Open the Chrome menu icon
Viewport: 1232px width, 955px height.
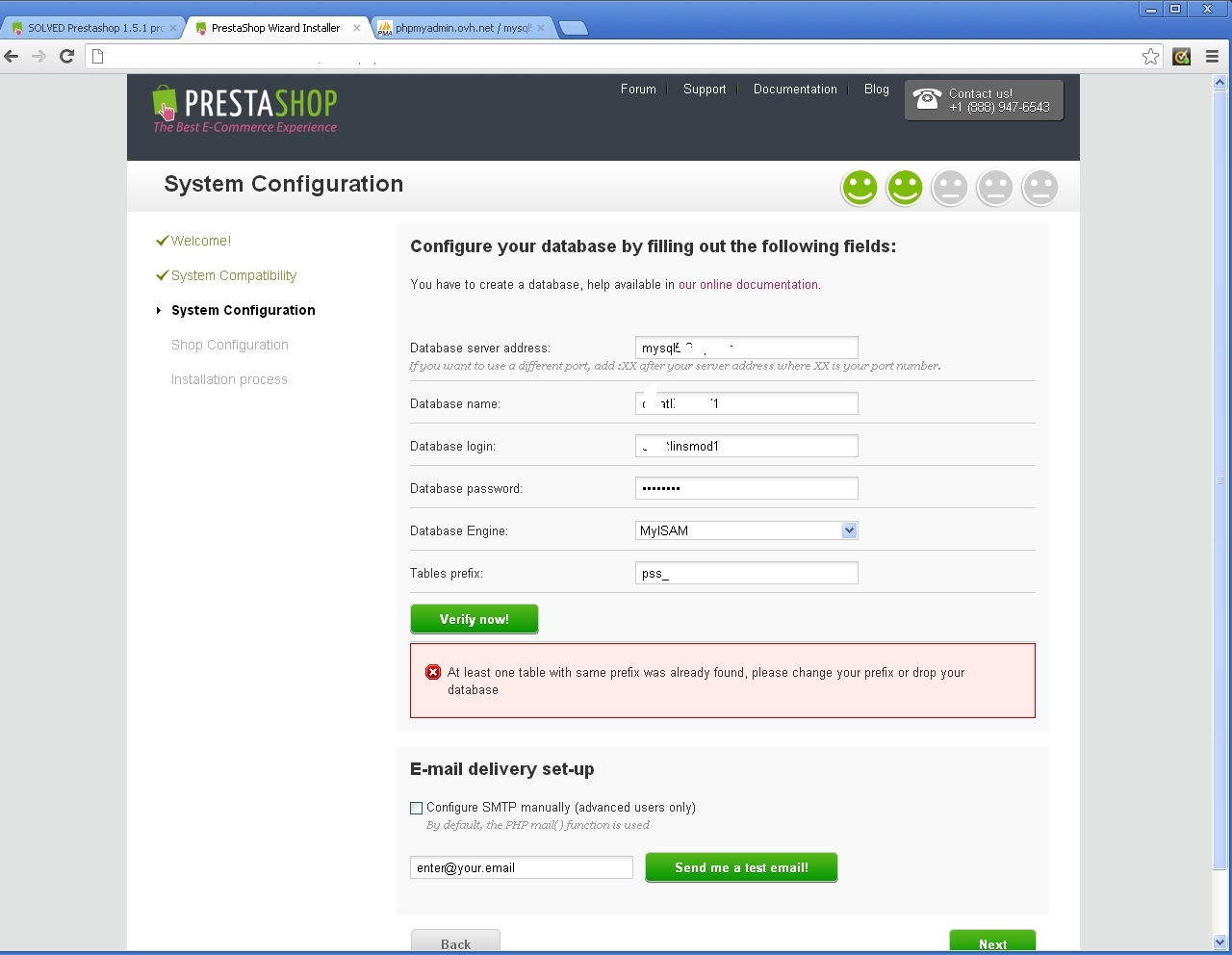1212,57
